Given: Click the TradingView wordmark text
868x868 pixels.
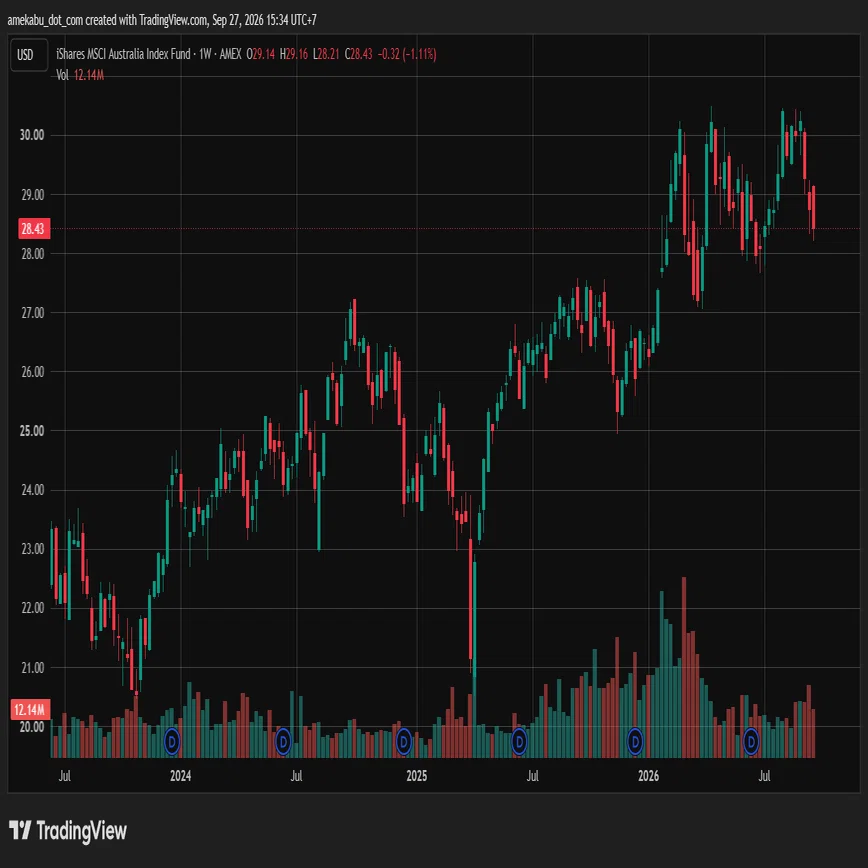Looking at the screenshot, I should coord(82,831).
